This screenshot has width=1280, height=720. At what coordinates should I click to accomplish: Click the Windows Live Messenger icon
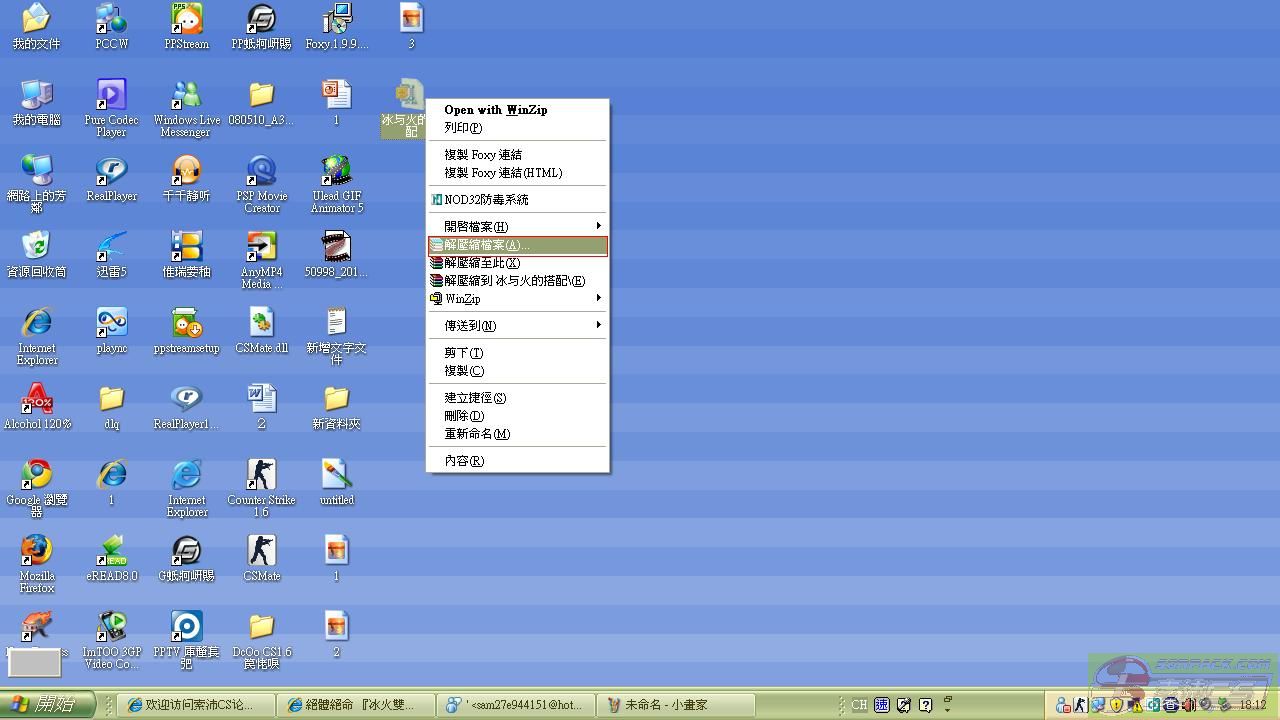click(x=186, y=96)
